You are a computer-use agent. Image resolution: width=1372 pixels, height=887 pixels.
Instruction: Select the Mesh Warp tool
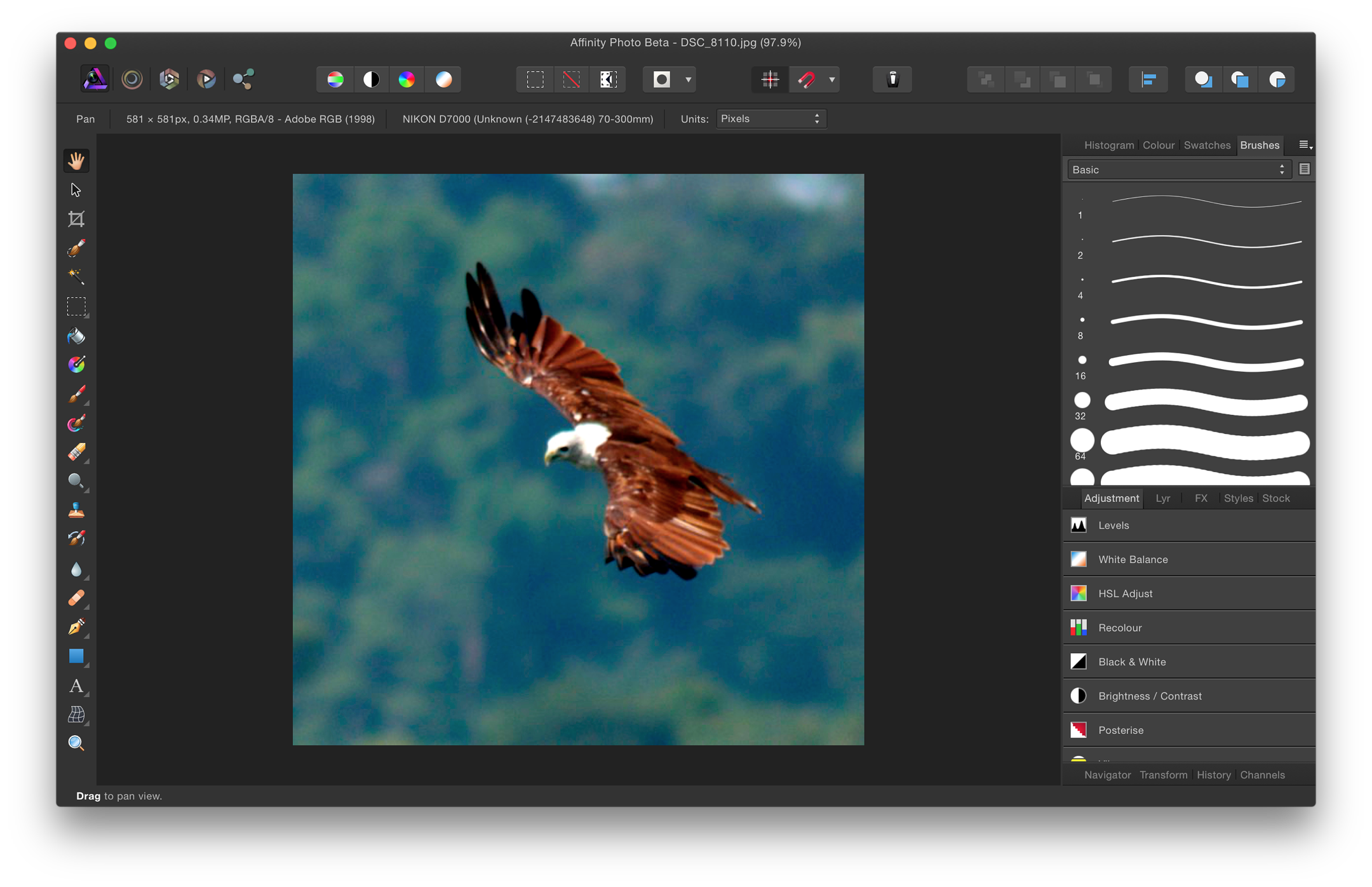click(76, 715)
